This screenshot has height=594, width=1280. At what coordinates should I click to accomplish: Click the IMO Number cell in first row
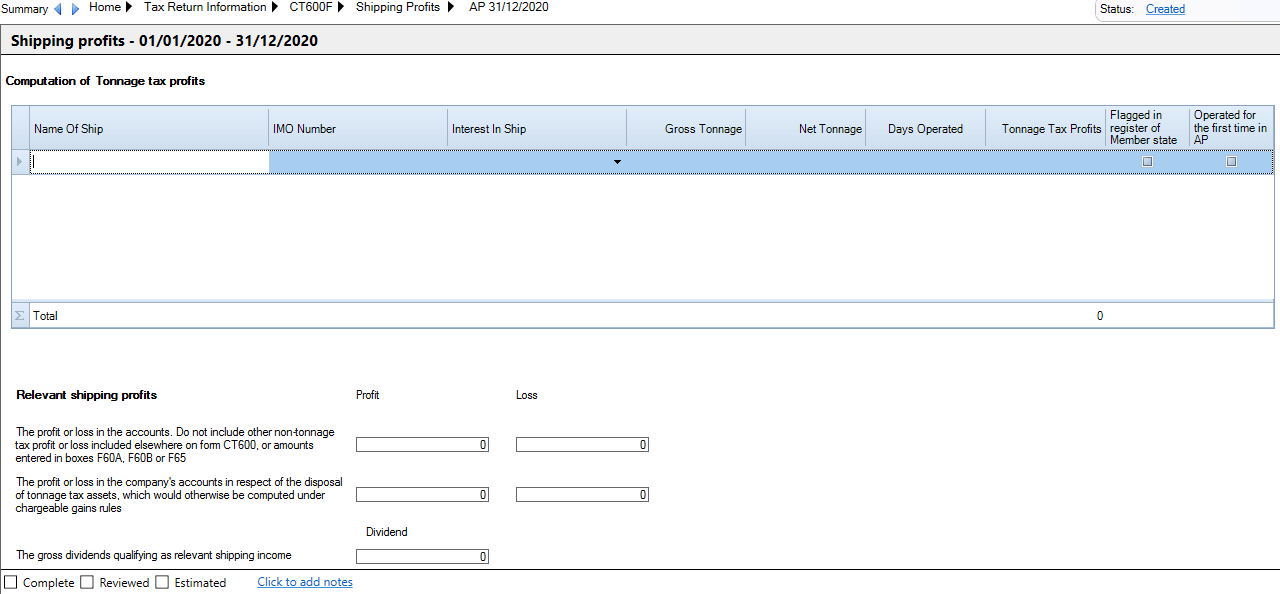click(x=358, y=161)
